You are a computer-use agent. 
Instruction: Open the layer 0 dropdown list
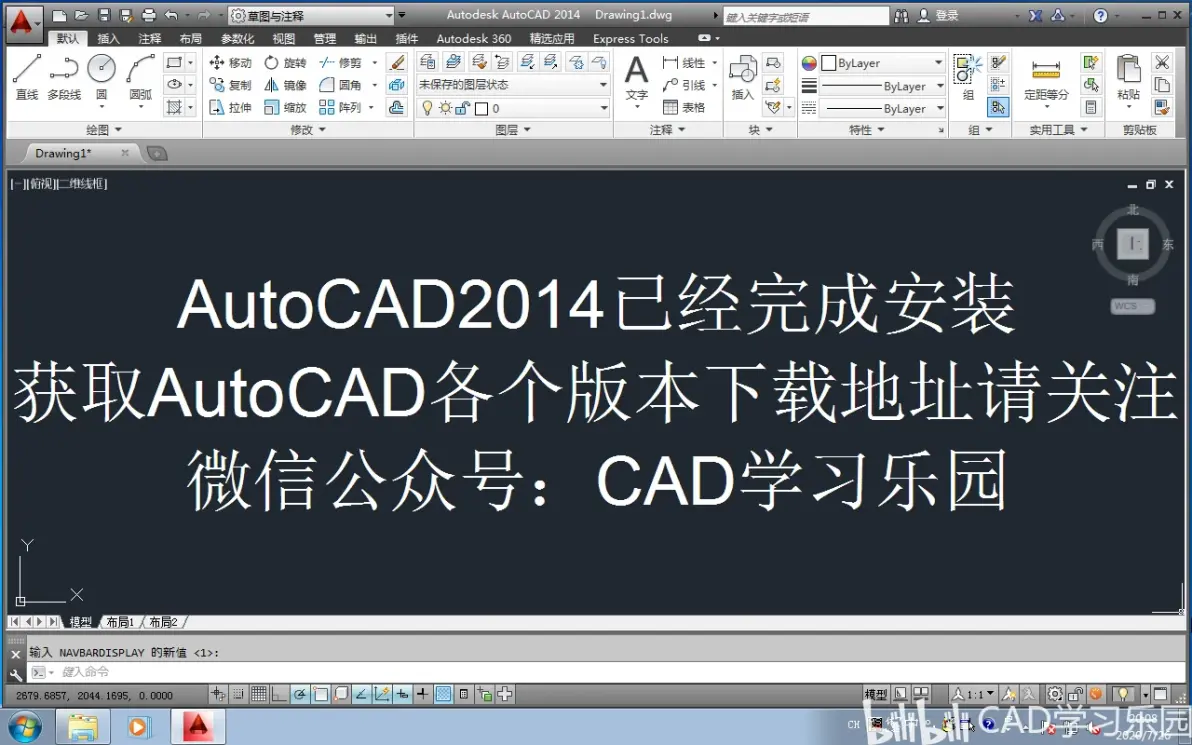click(x=513, y=109)
